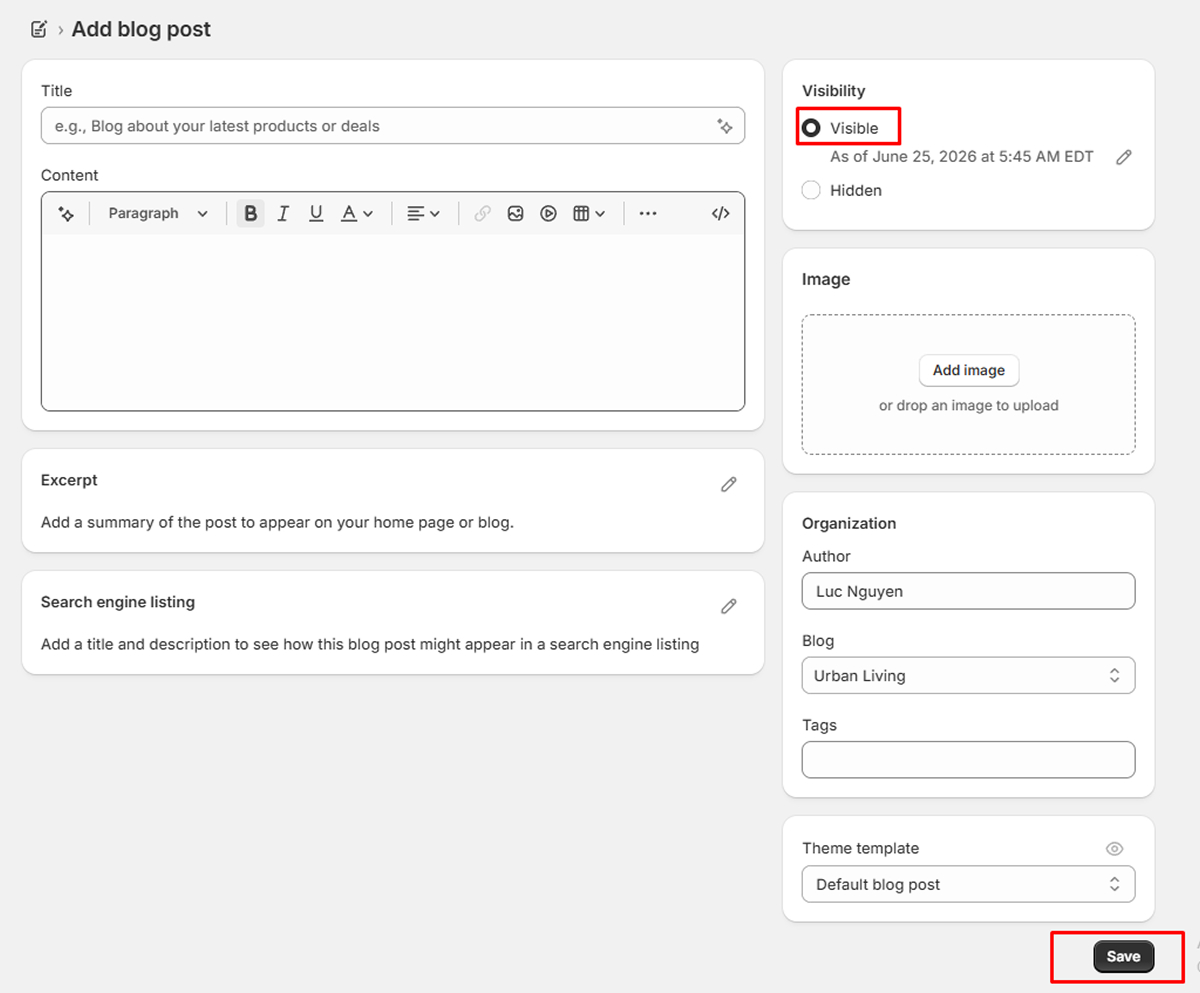The image size is (1200, 993).
Task: Click the blog posts breadcrumb icon
Action: [39, 29]
